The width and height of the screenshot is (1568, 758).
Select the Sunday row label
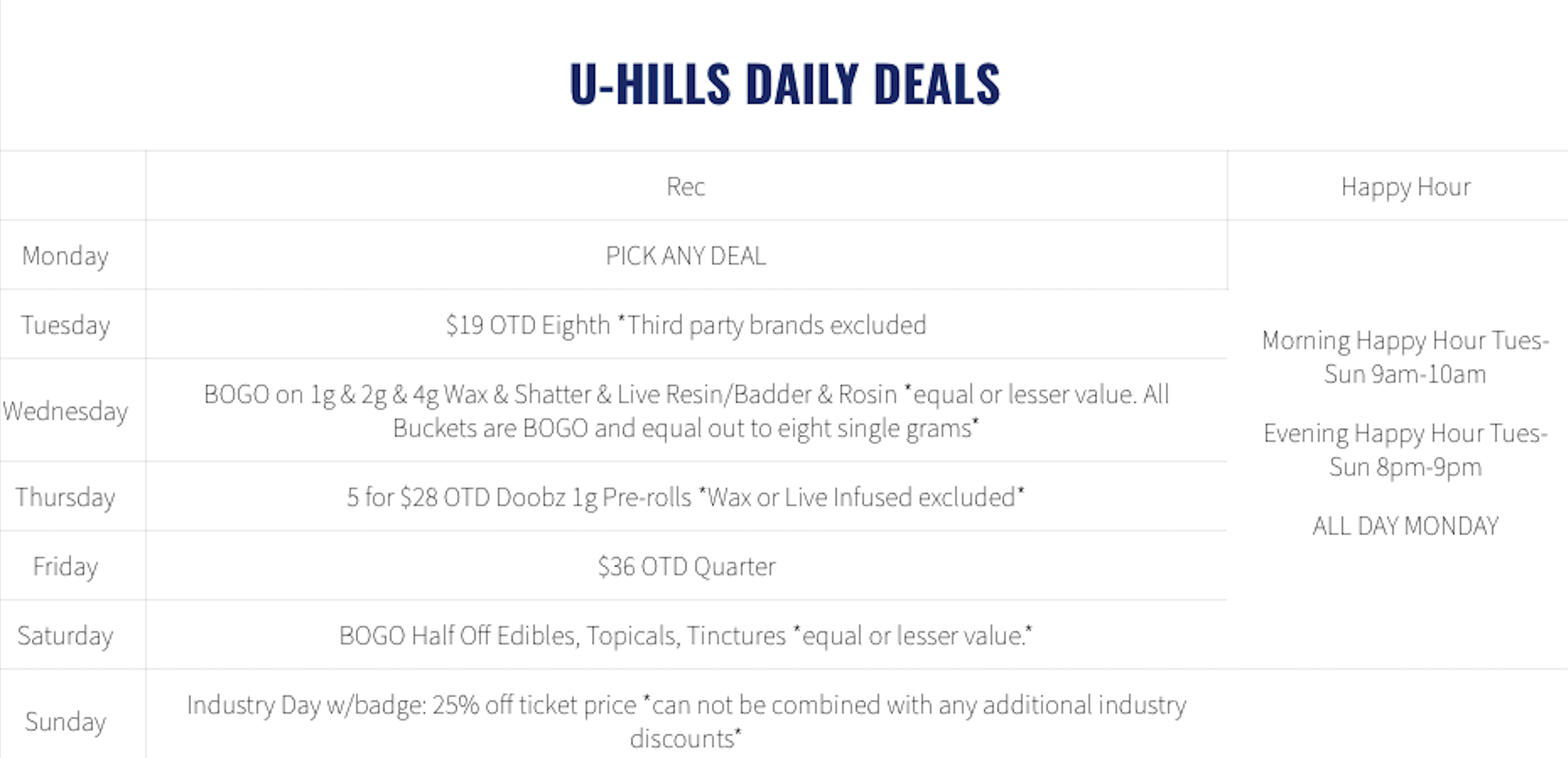(65, 722)
